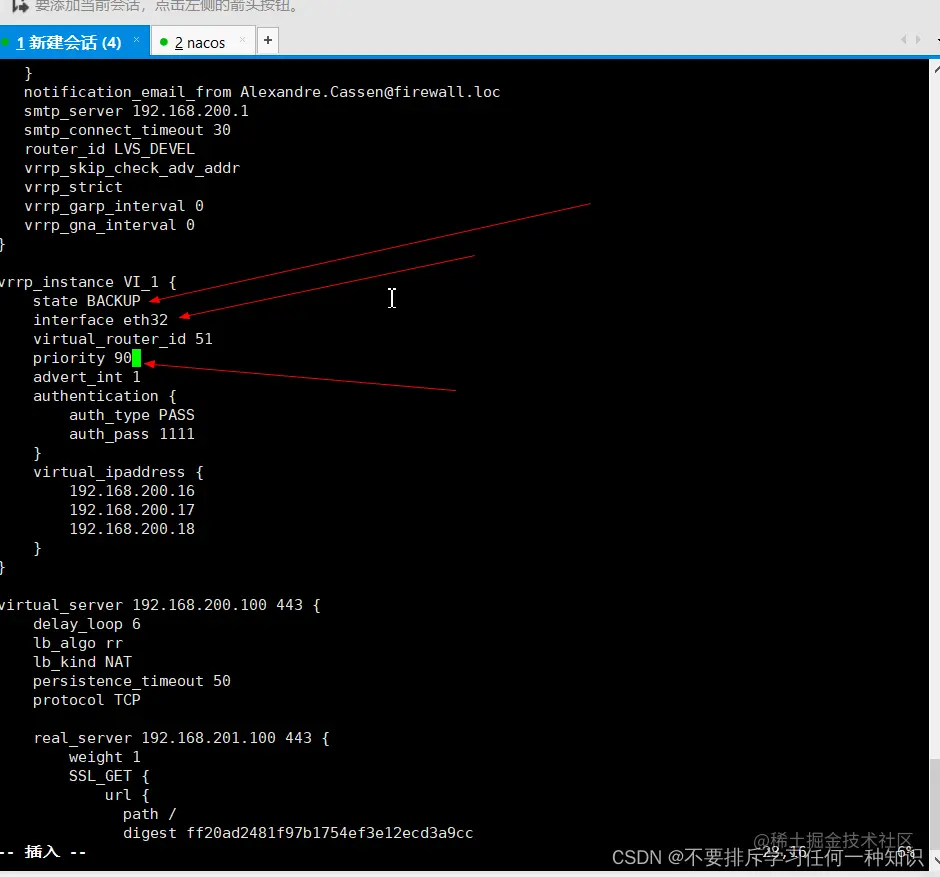Click the line 'vrrp_strict'
The width and height of the screenshot is (940, 877).
[x=73, y=187]
